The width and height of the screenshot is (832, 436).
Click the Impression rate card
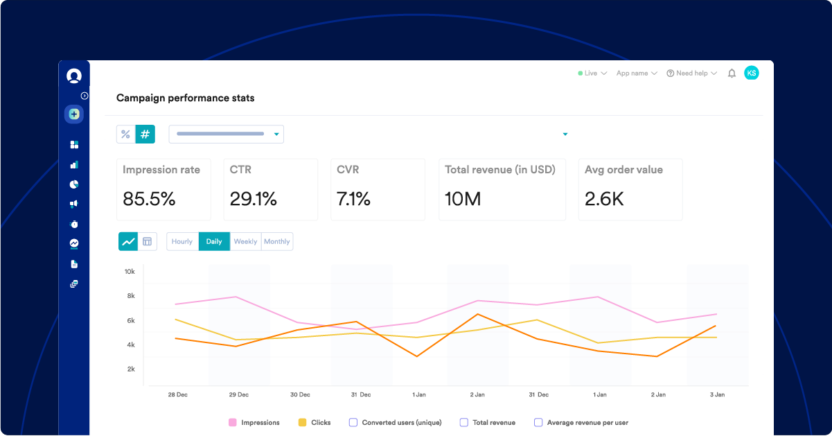(163, 189)
